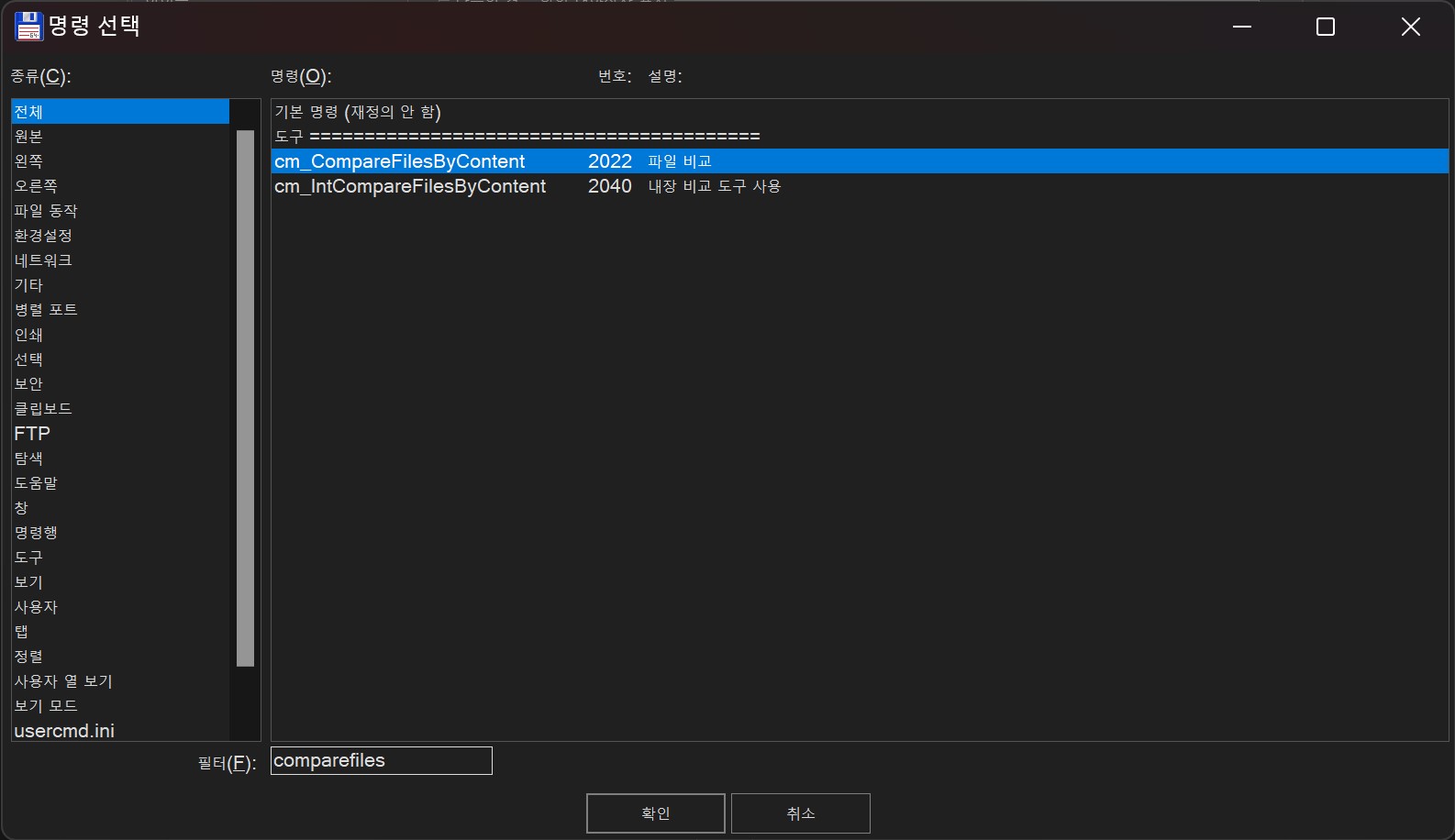Select cm_IntCompareFilesByContent command 2040
Viewport: 1455px width, 840px height.
point(410,186)
